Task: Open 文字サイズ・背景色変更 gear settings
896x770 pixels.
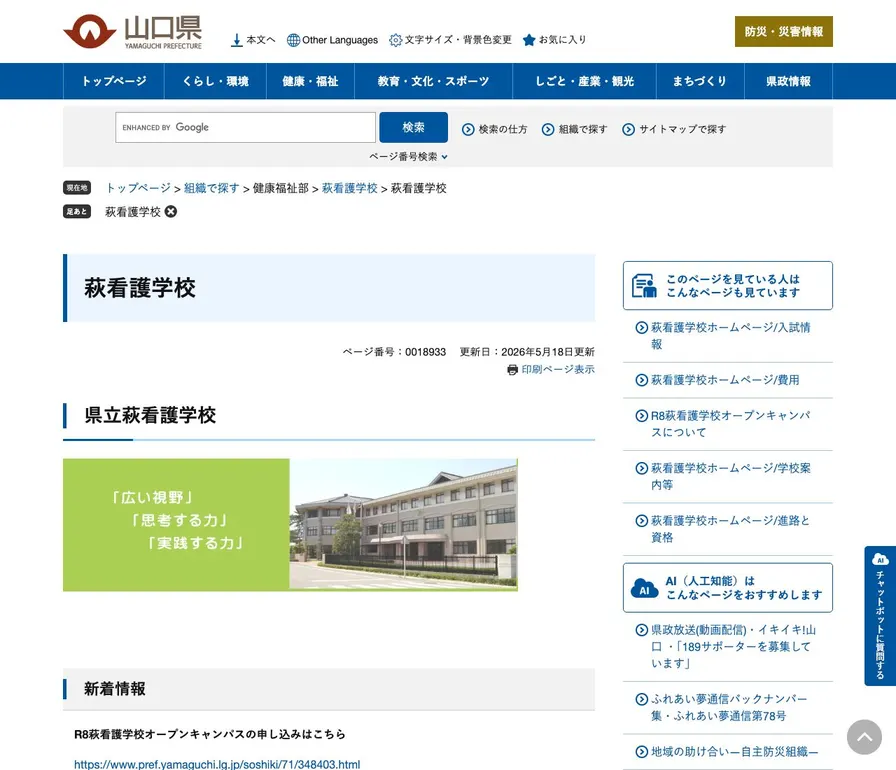Action: [450, 40]
